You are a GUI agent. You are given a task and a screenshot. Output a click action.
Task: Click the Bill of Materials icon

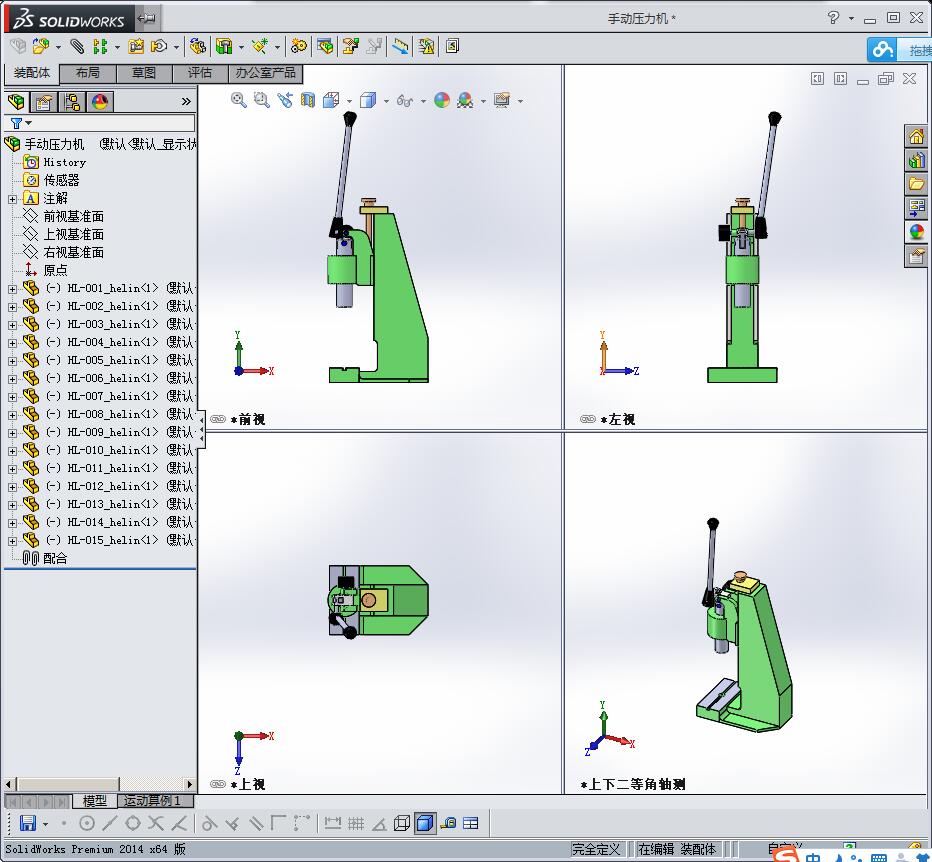325,46
